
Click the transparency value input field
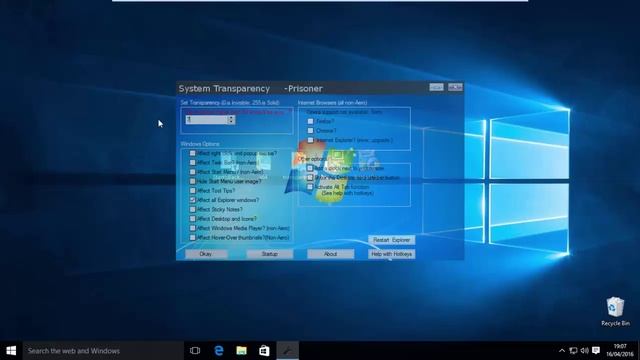[206, 120]
